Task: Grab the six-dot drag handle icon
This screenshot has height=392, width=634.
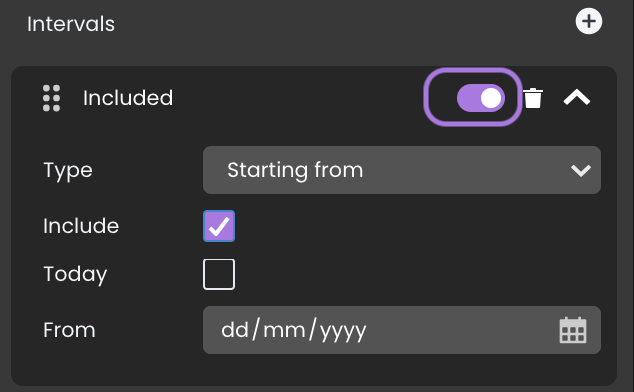Action: pos(51,98)
